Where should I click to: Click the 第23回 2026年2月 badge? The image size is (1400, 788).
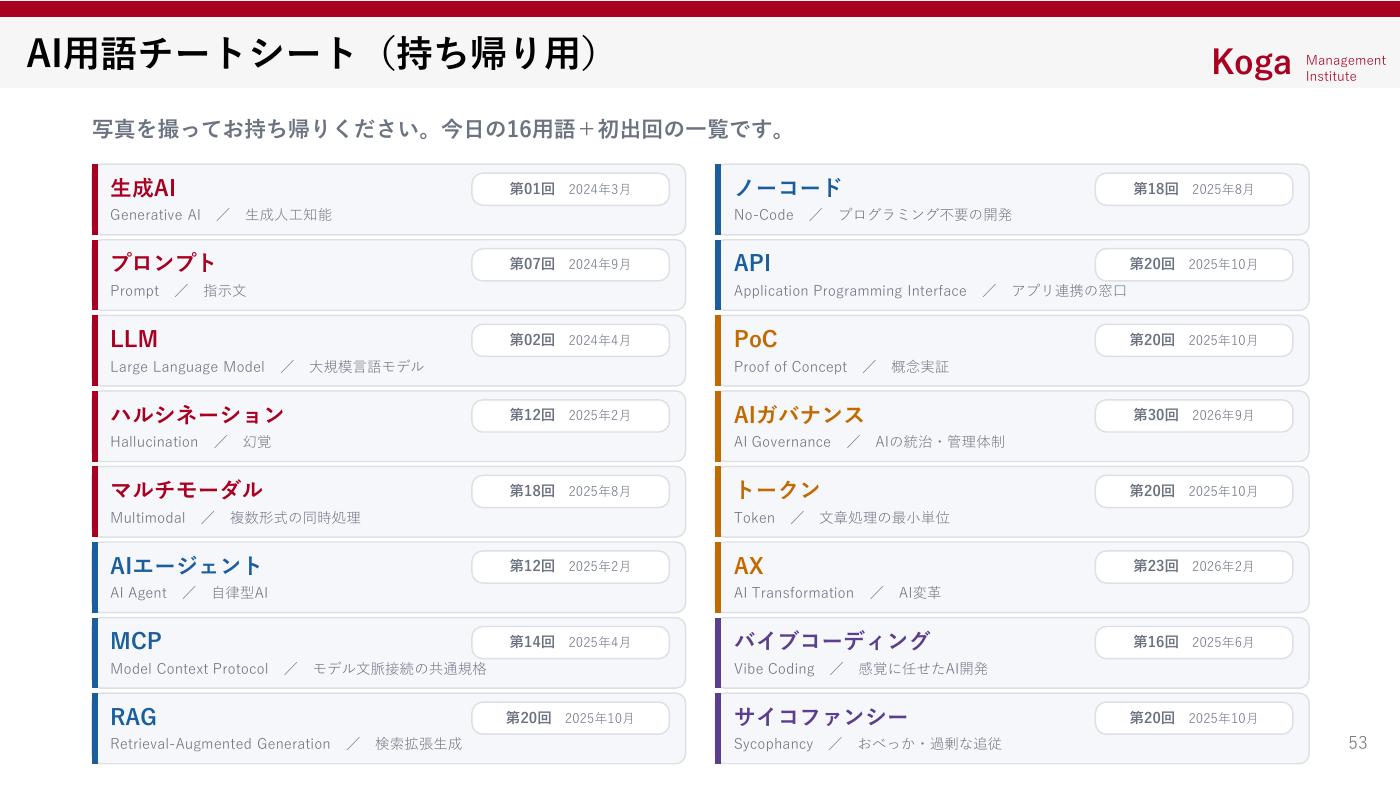click(x=1194, y=566)
